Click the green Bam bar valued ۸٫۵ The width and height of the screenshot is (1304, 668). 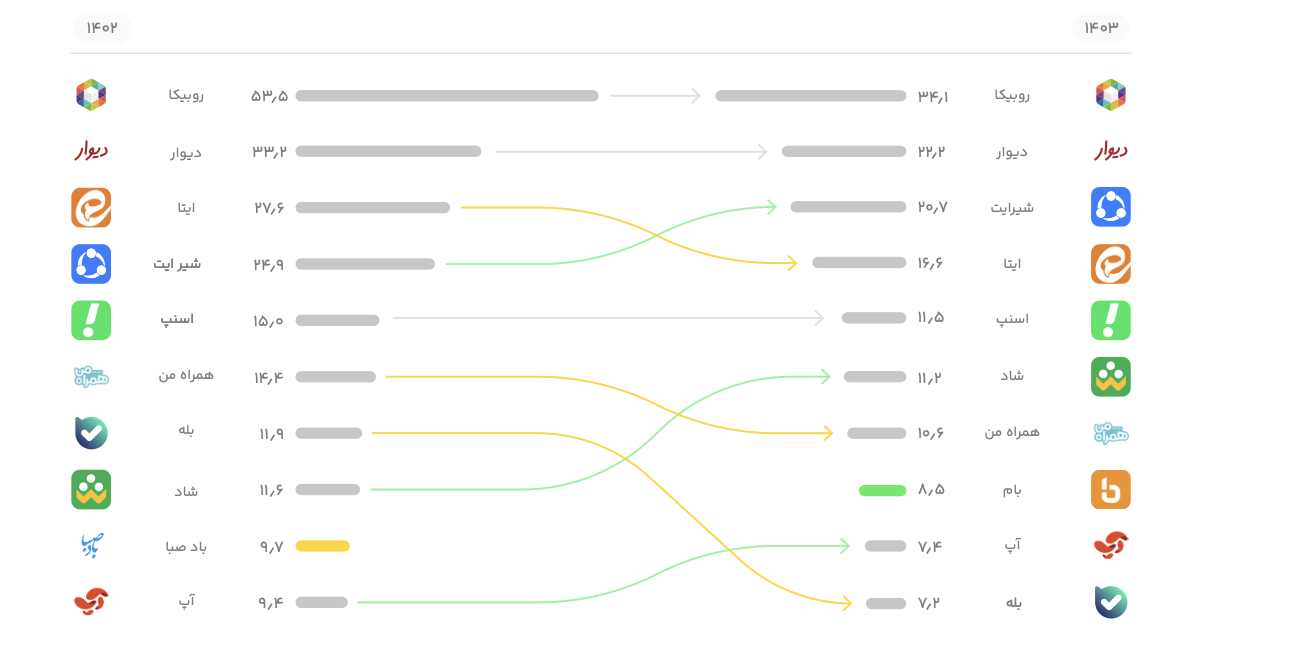coord(882,490)
